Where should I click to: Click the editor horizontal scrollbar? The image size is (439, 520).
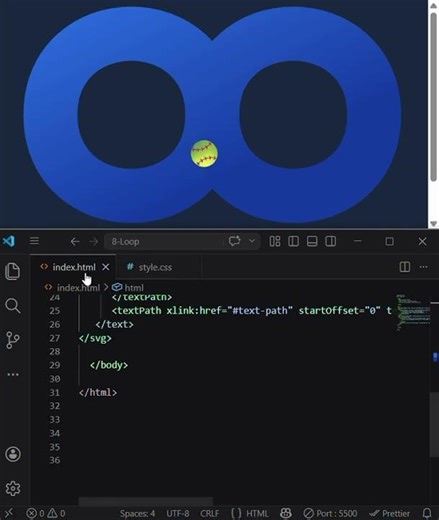[146, 501]
